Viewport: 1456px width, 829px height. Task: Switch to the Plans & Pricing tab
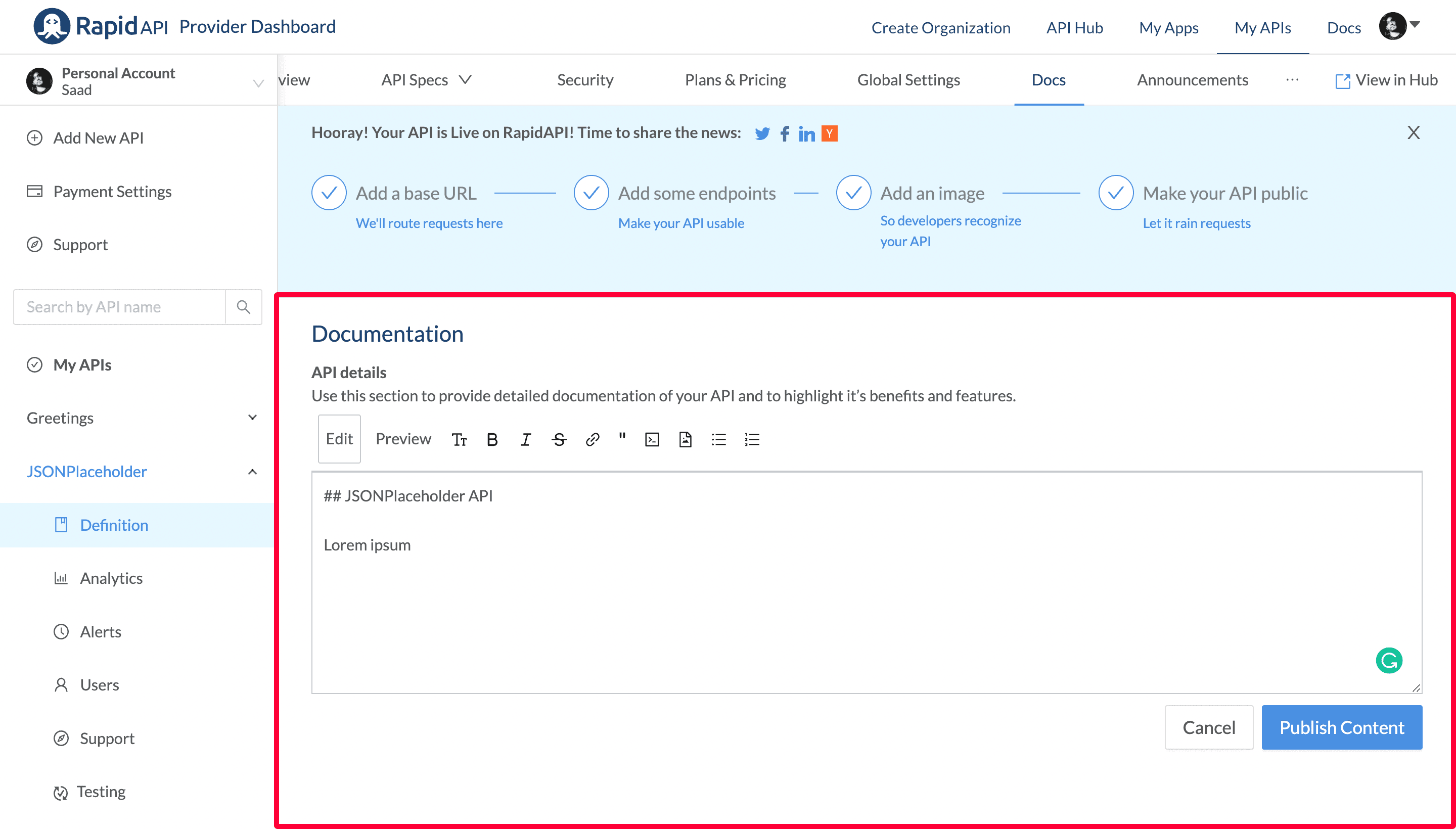[735, 80]
